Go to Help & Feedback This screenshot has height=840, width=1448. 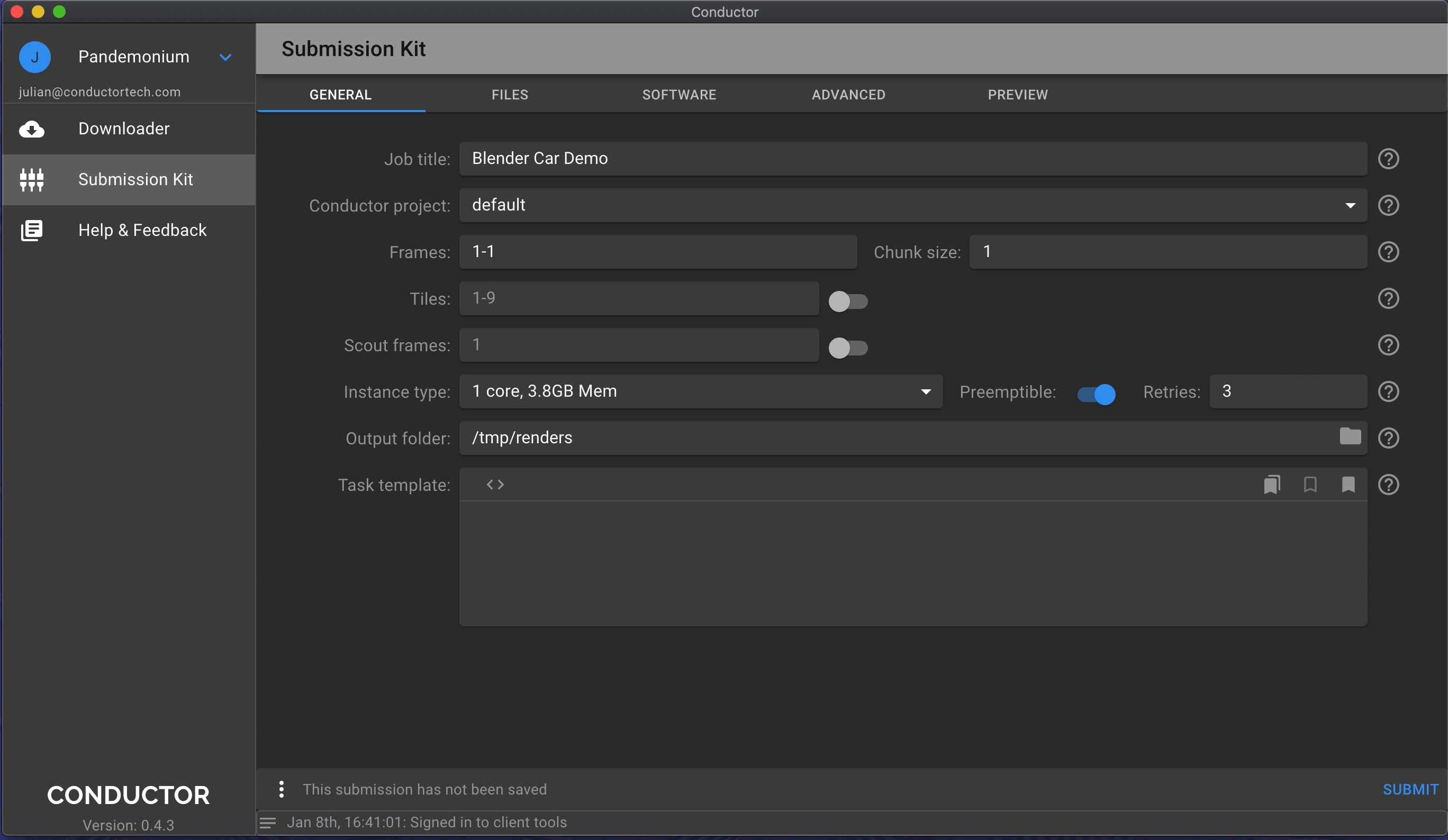tap(142, 230)
